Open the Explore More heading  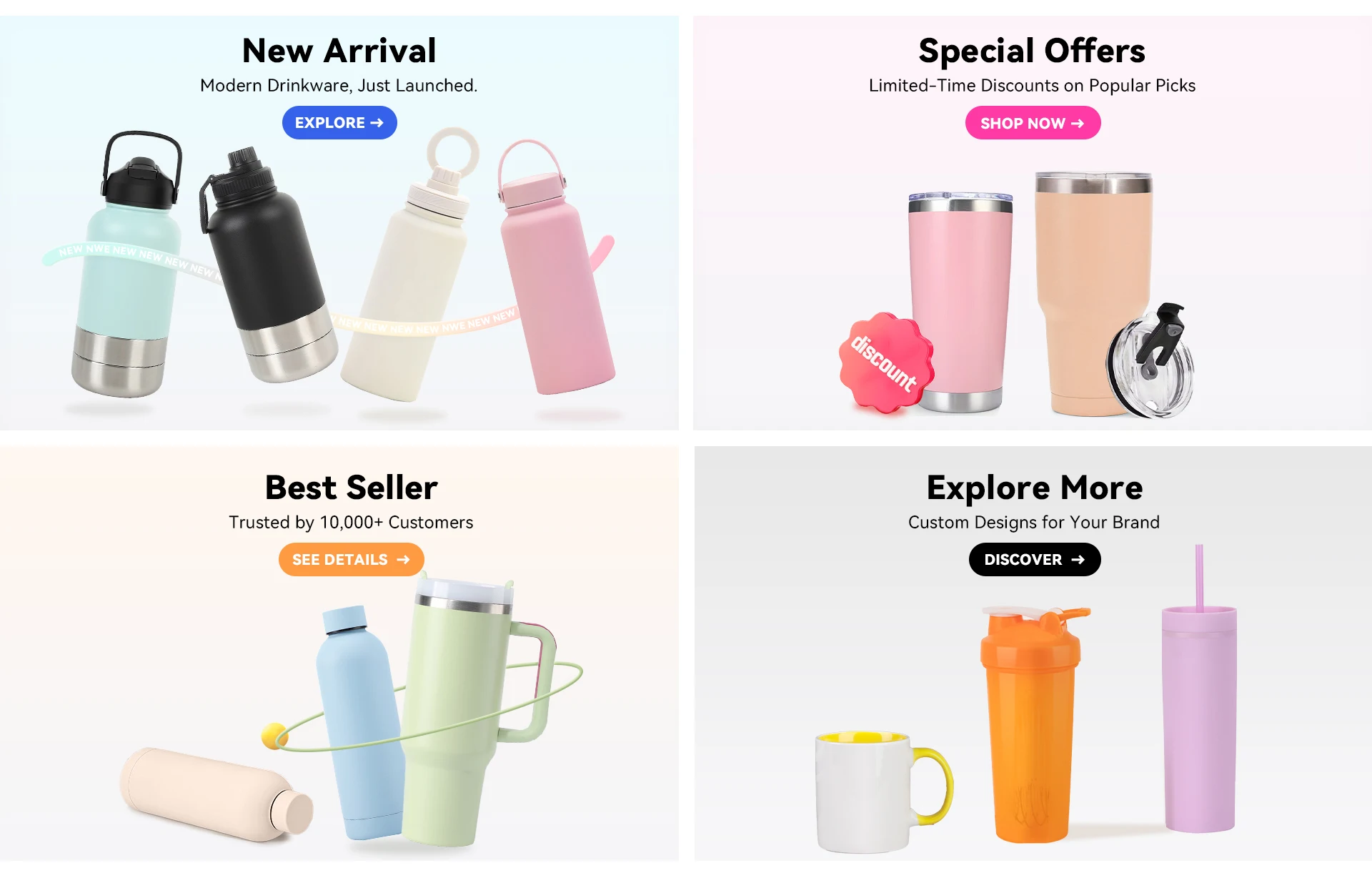point(1035,488)
